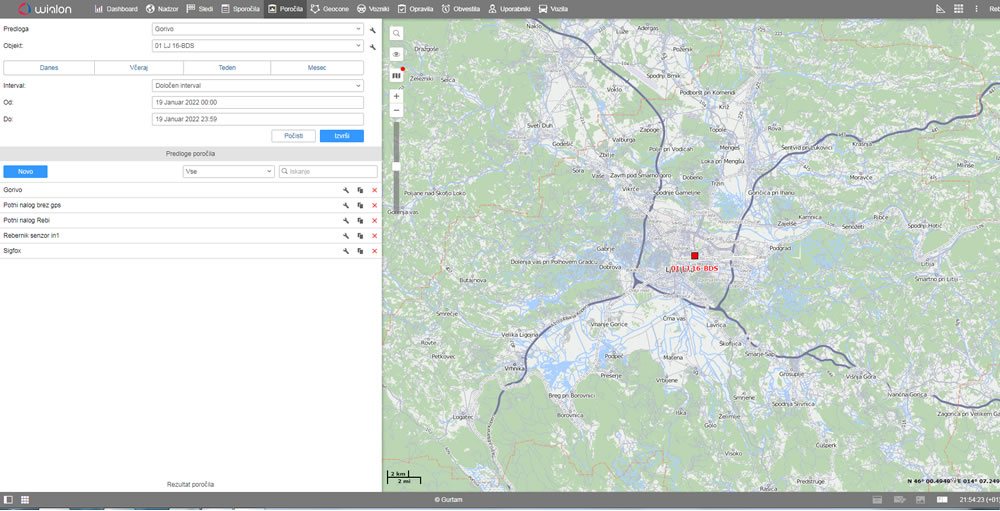Copy the Potni nalog Rebi template
The width and height of the screenshot is (1000, 511).
(360, 221)
